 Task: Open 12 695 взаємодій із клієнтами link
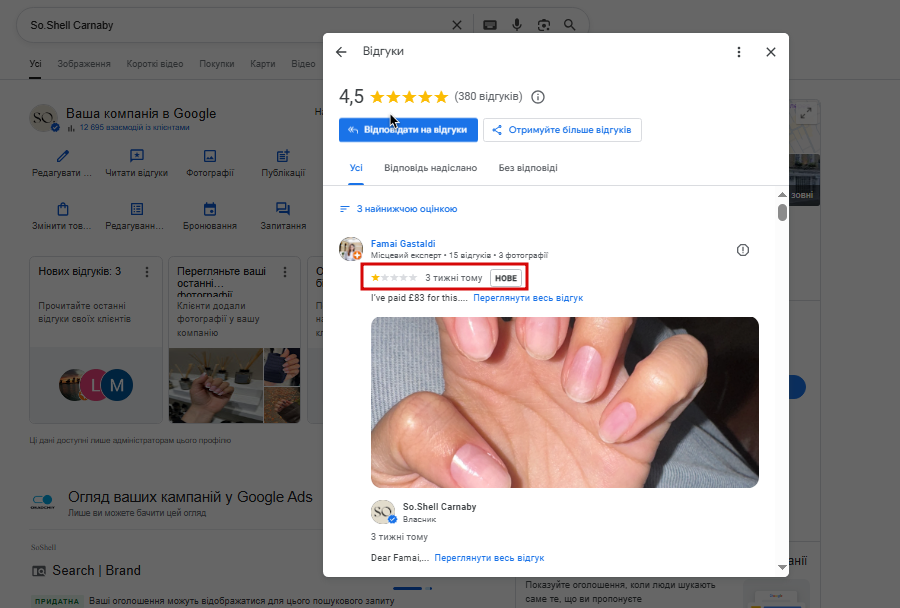tap(134, 127)
